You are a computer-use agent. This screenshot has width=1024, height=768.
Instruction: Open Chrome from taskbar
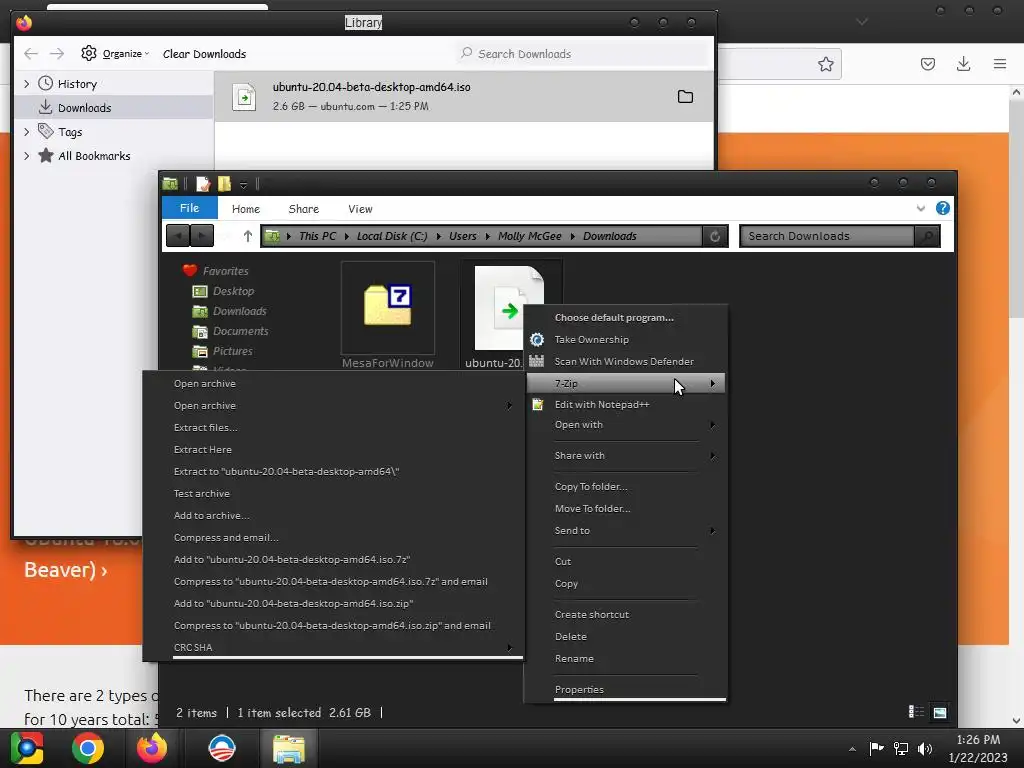88,748
